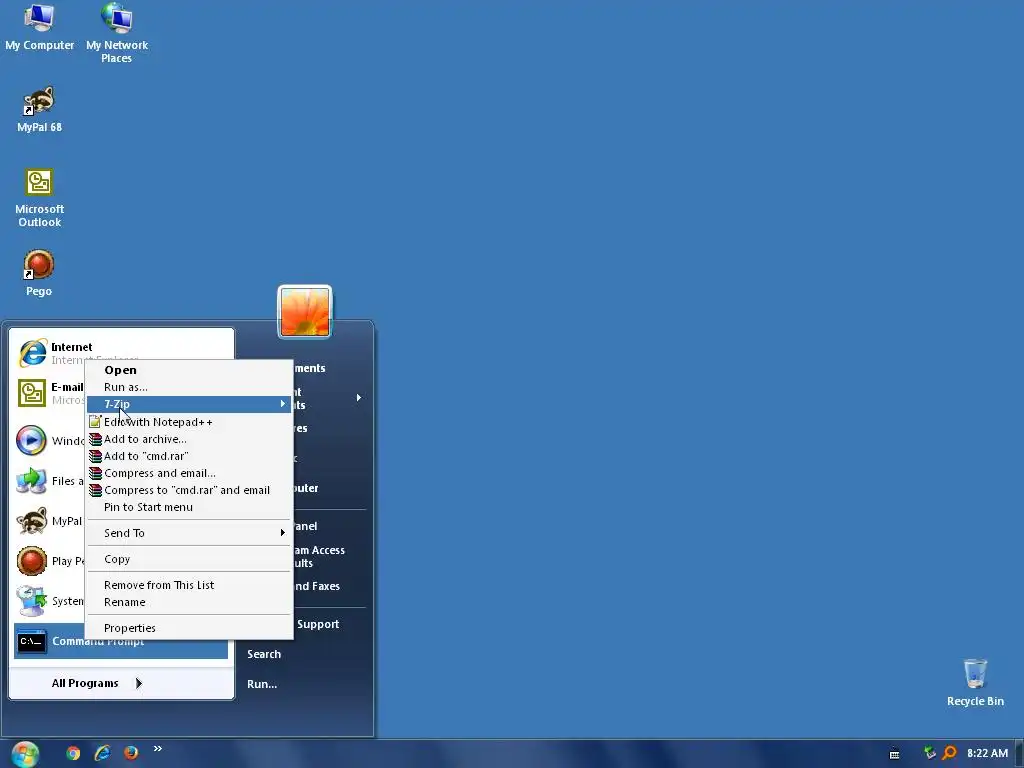Choose Rename in the context menu
This screenshot has height=768, width=1024.
(189, 602)
